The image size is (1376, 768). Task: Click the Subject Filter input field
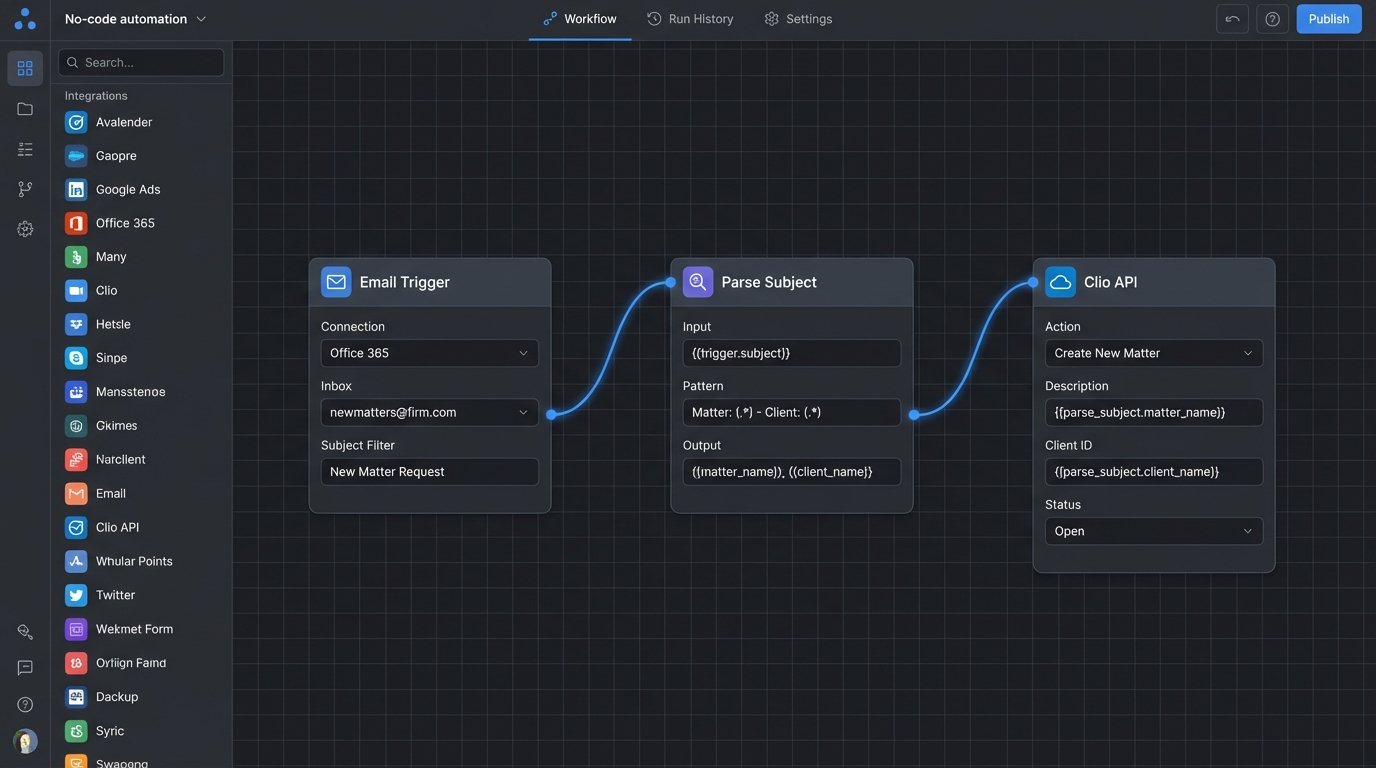click(429, 471)
